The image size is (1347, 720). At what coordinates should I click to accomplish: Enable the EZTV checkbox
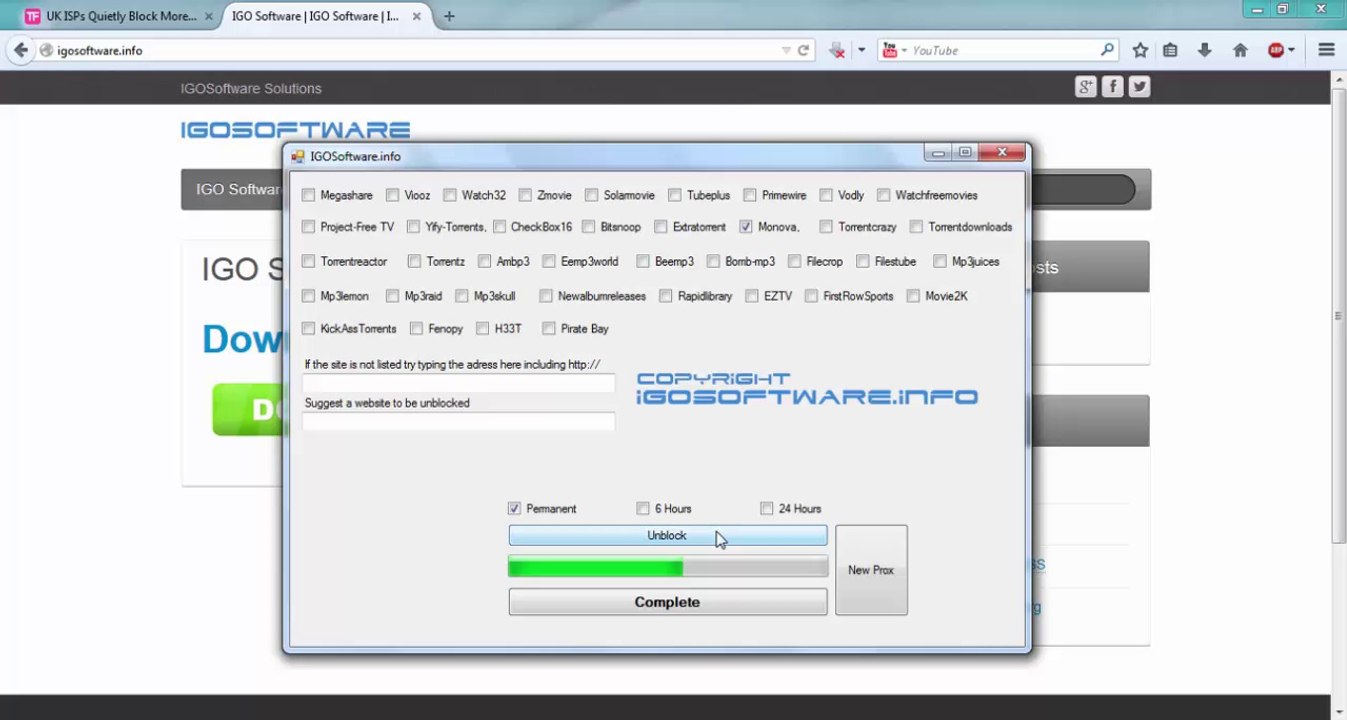[x=752, y=296]
